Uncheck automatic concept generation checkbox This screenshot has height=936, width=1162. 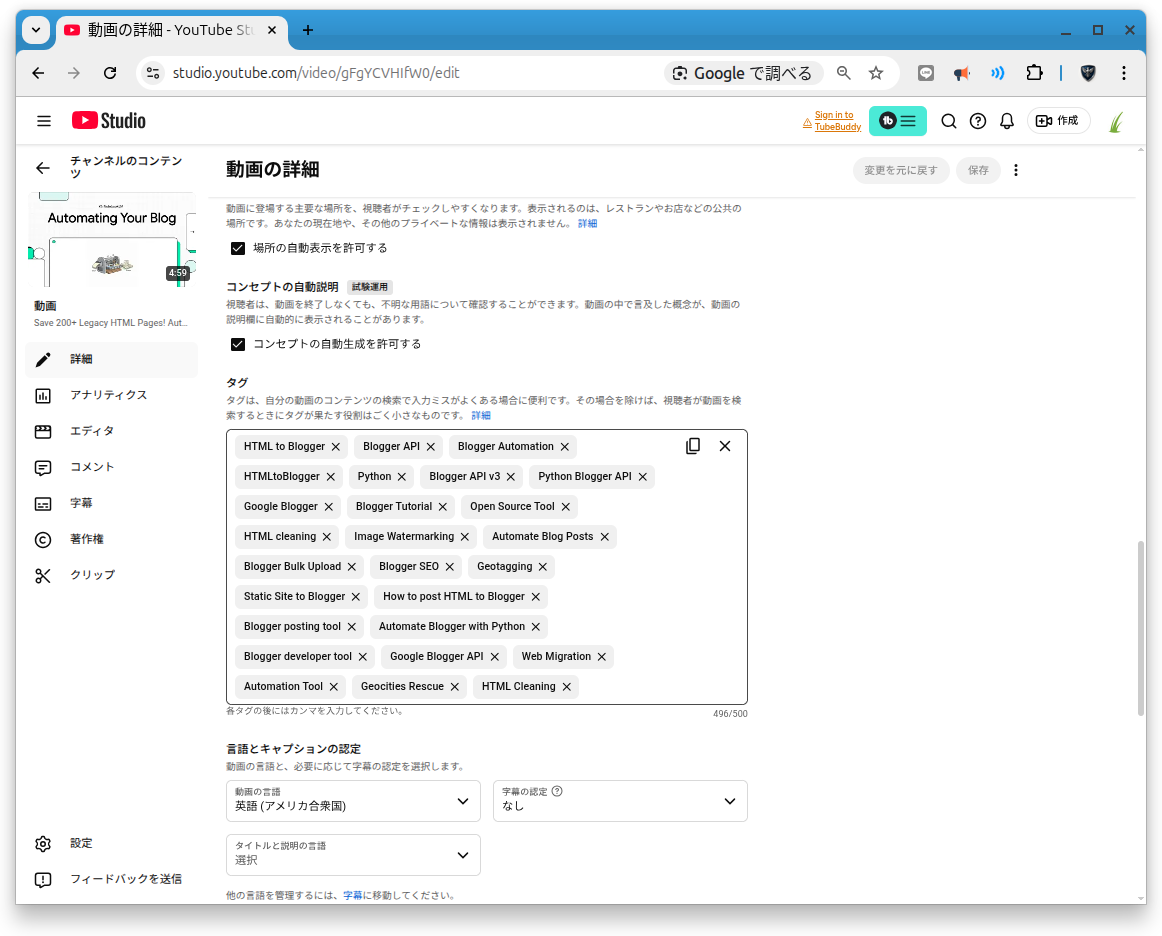pyautogui.click(x=238, y=344)
